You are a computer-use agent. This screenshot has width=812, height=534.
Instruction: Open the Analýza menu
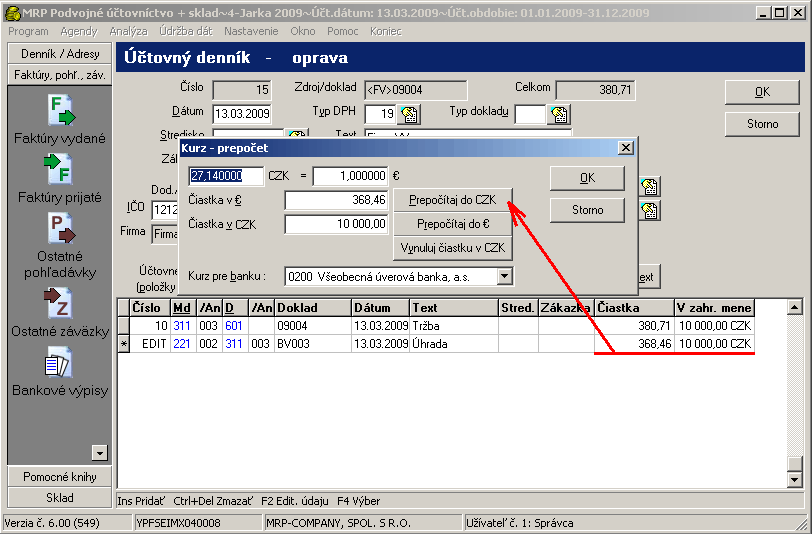click(x=128, y=31)
